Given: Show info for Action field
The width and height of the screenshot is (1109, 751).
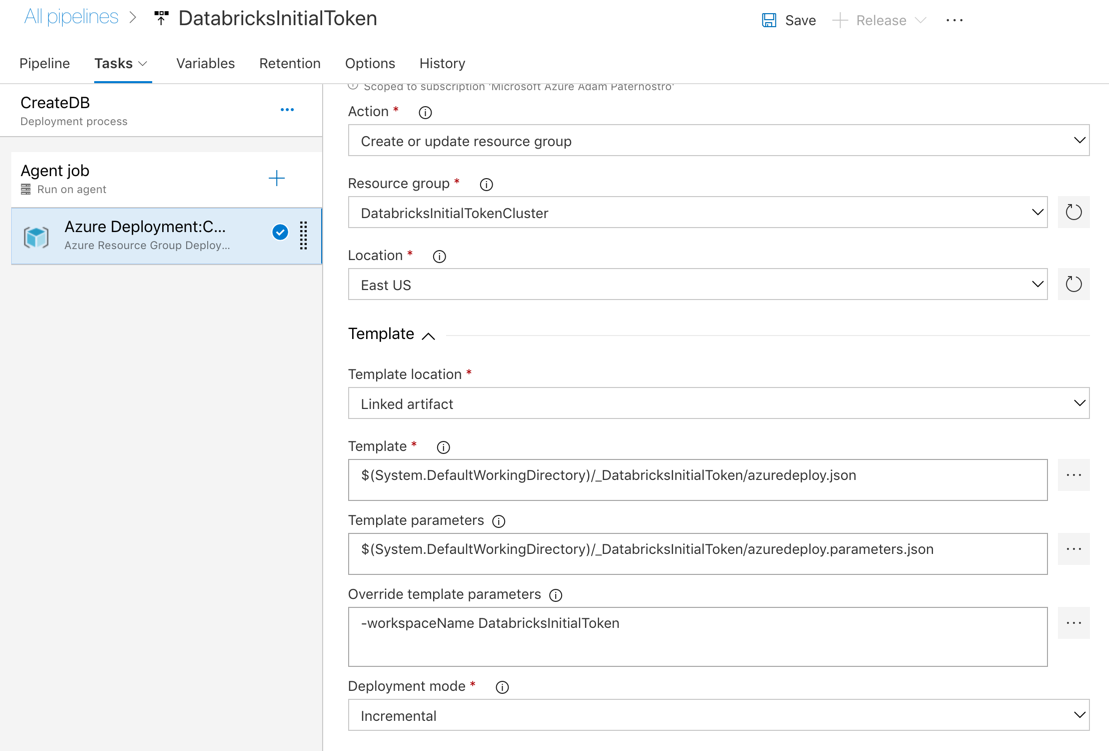Looking at the screenshot, I should pyautogui.click(x=425, y=112).
